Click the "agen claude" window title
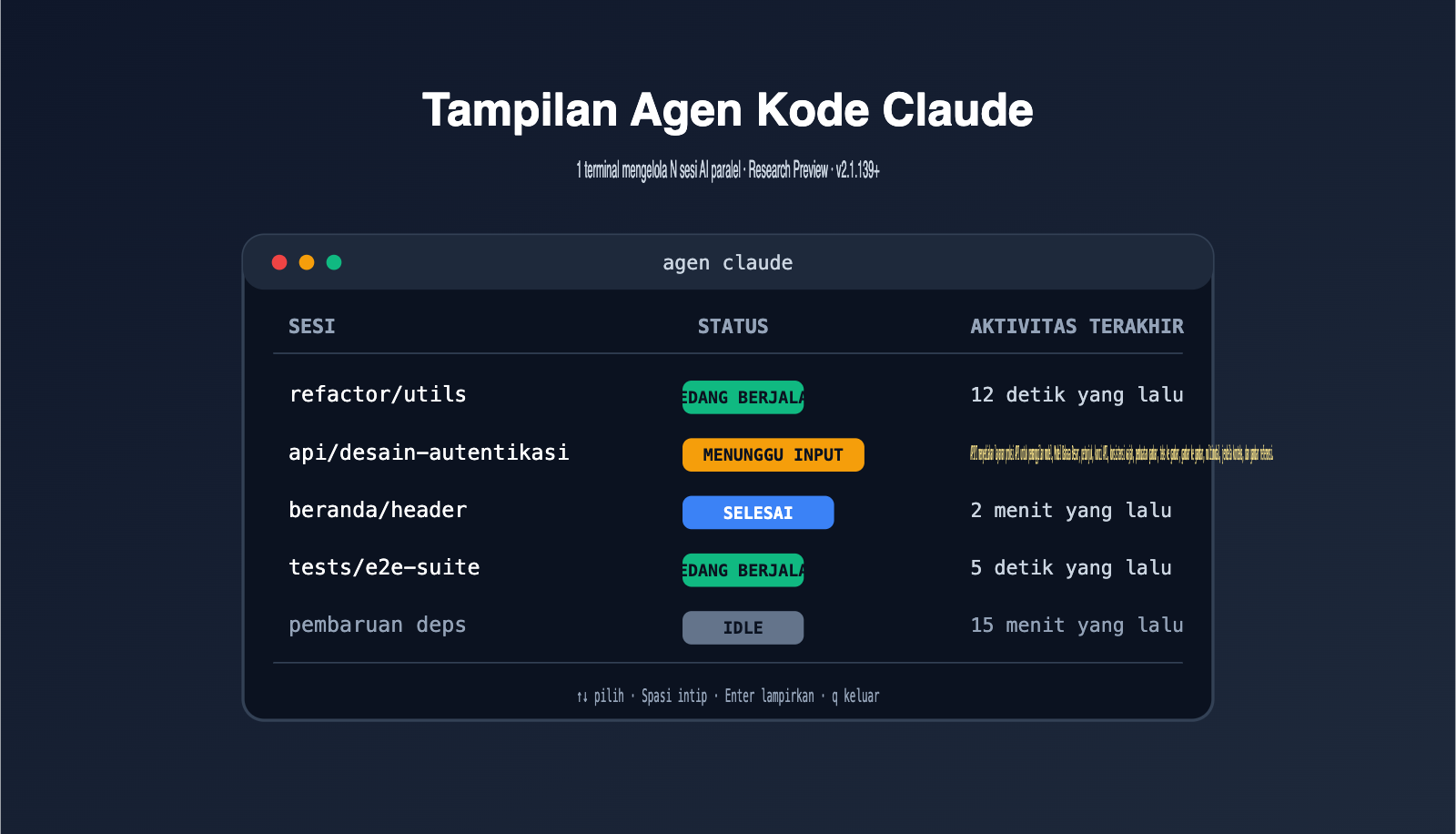1456x834 pixels. coord(727,263)
